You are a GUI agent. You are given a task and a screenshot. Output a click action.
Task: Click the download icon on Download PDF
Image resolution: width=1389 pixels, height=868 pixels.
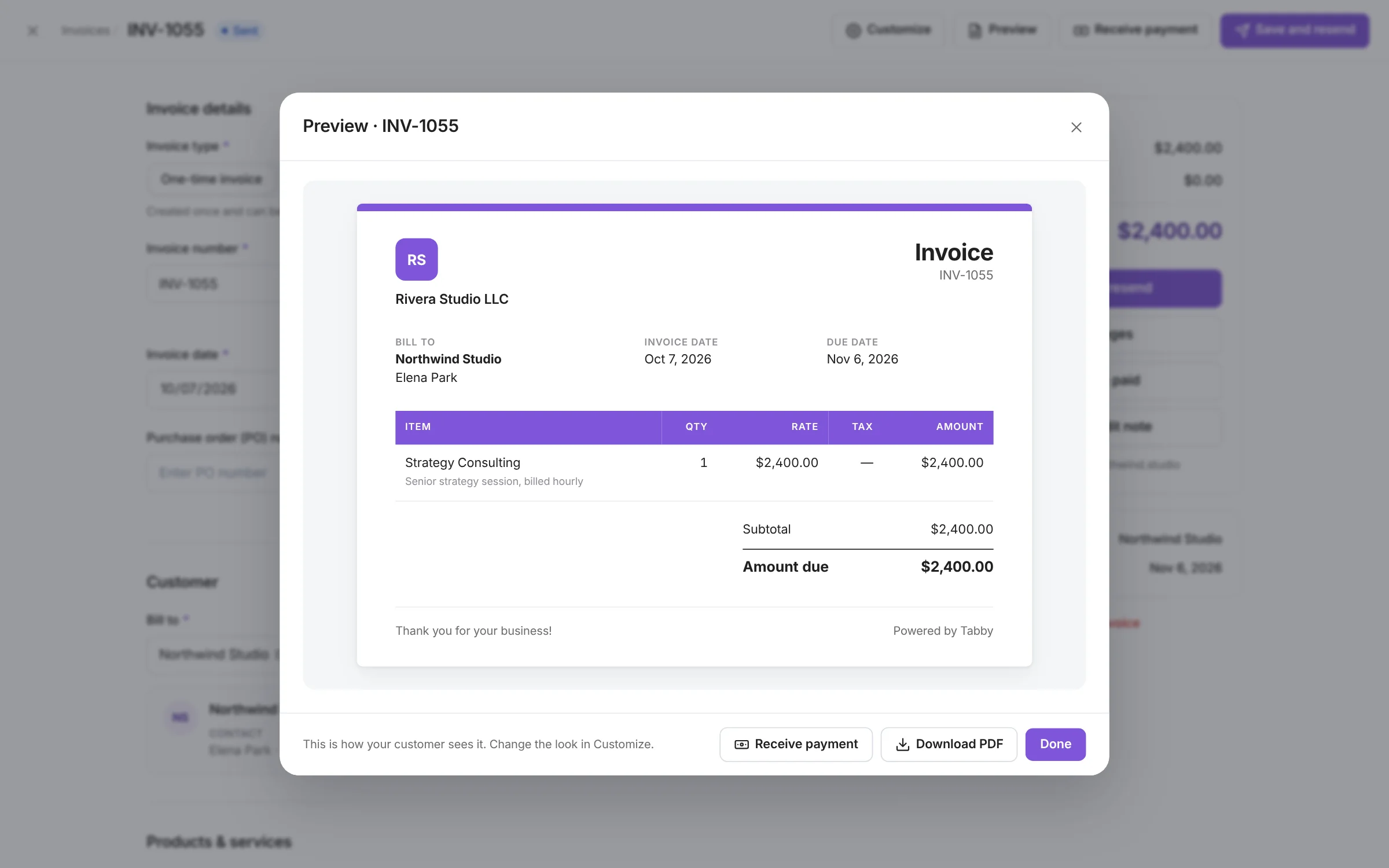(x=902, y=745)
